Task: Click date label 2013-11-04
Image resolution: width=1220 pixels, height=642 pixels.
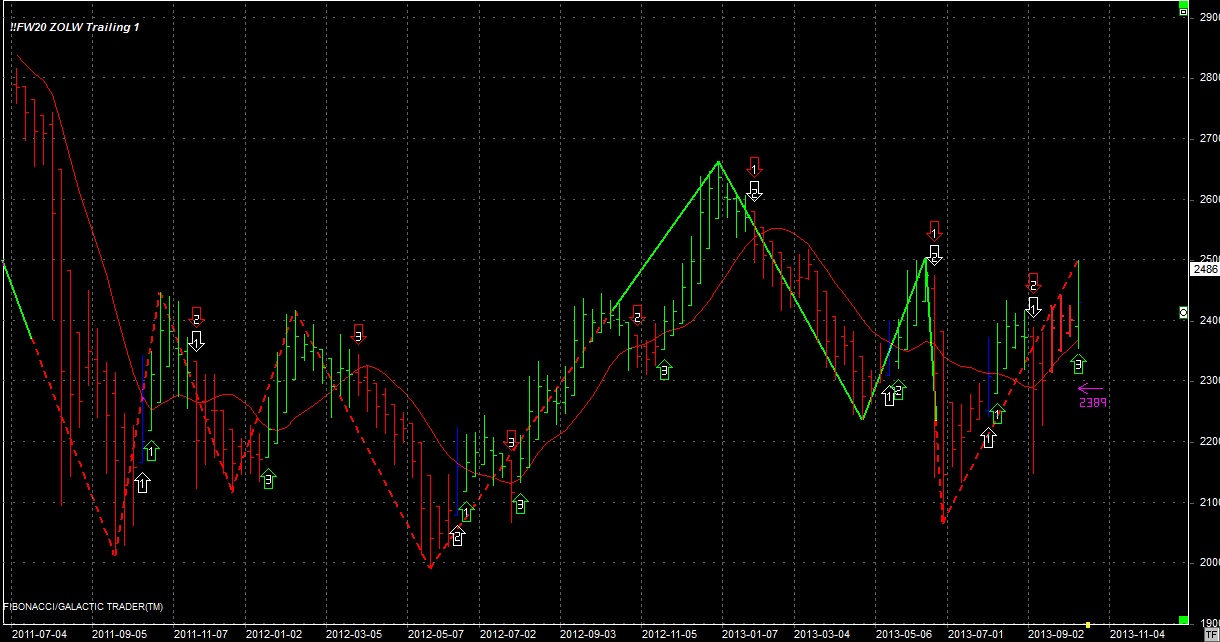Action: [x=1138, y=634]
